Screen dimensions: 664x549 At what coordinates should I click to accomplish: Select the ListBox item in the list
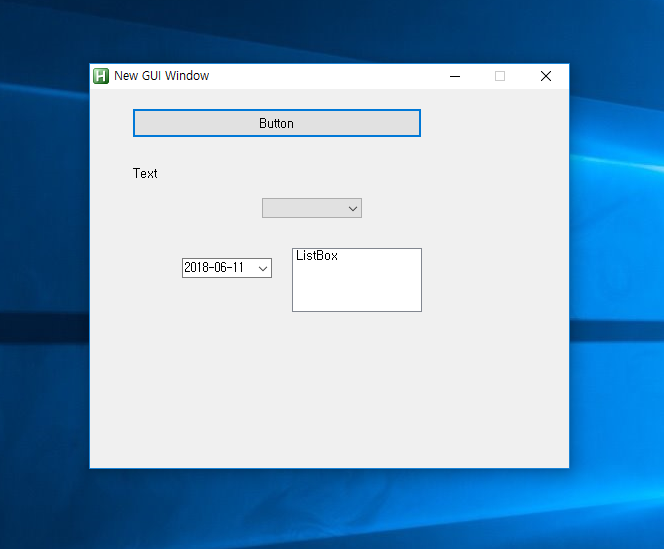pyautogui.click(x=316, y=255)
